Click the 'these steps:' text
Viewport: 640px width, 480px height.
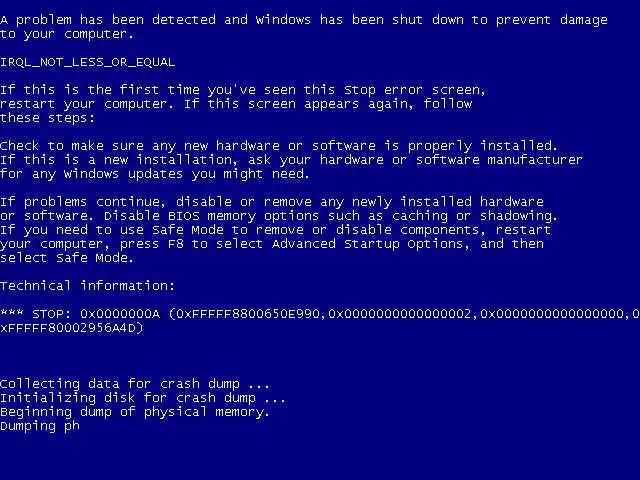coord(47,118)
